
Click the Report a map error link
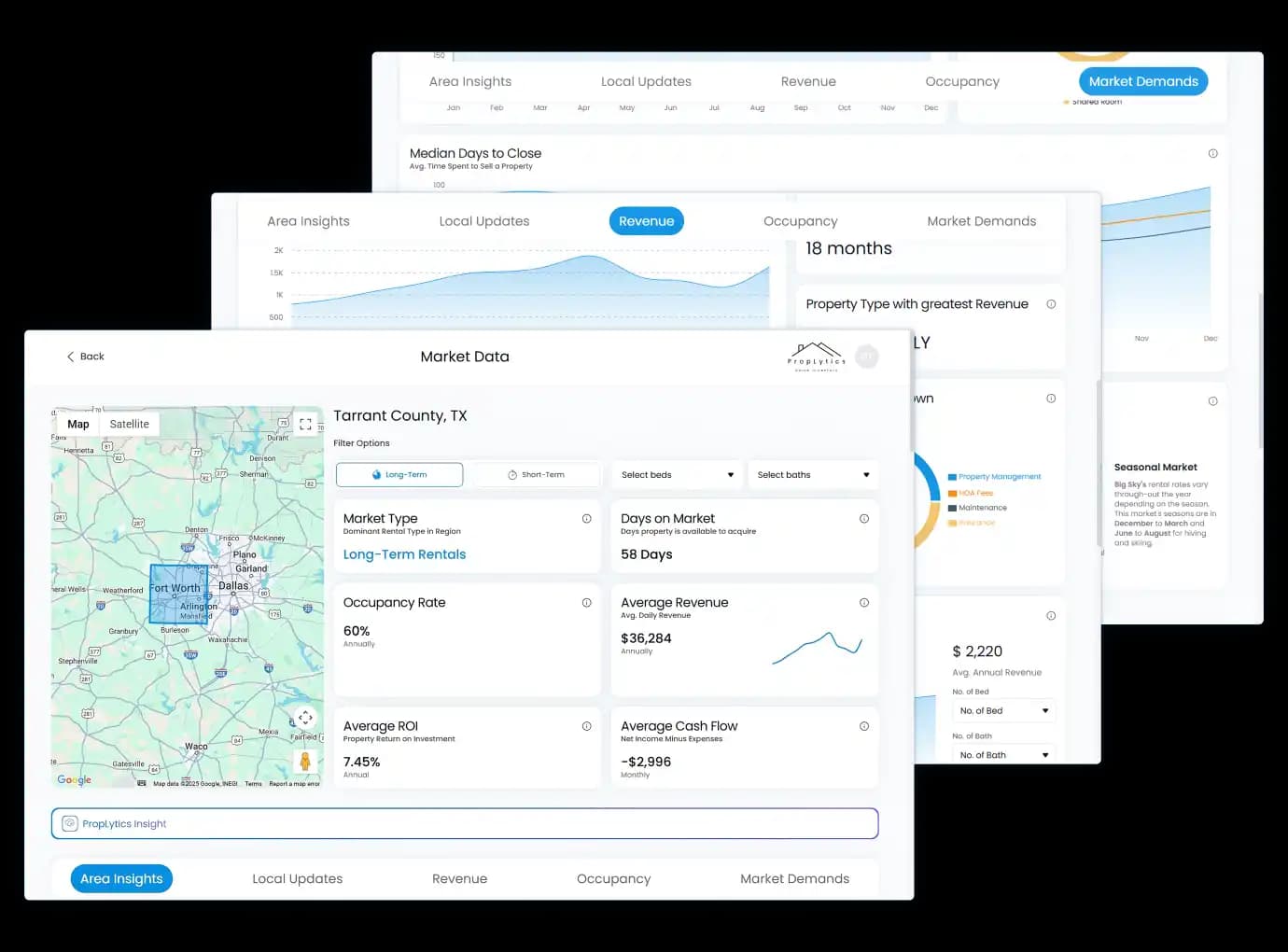295,784
